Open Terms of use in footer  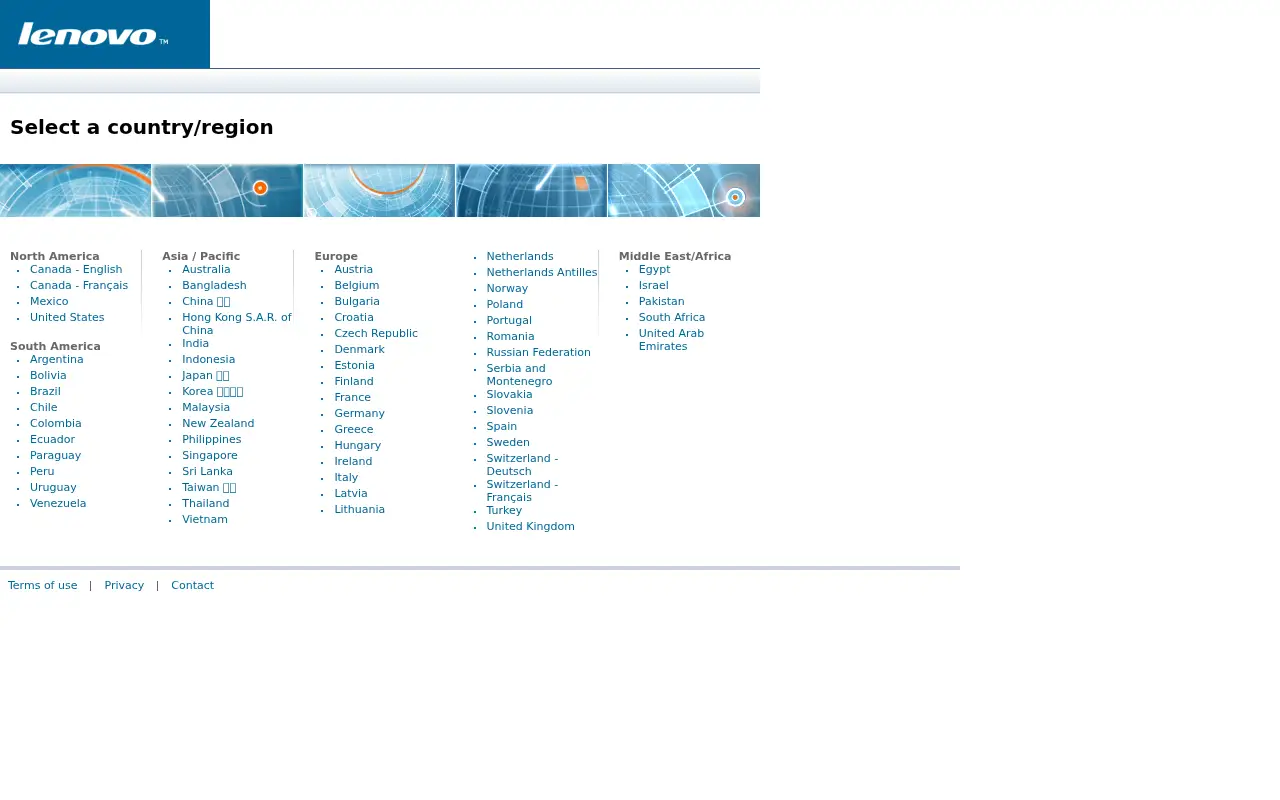(x=42, y=585)
